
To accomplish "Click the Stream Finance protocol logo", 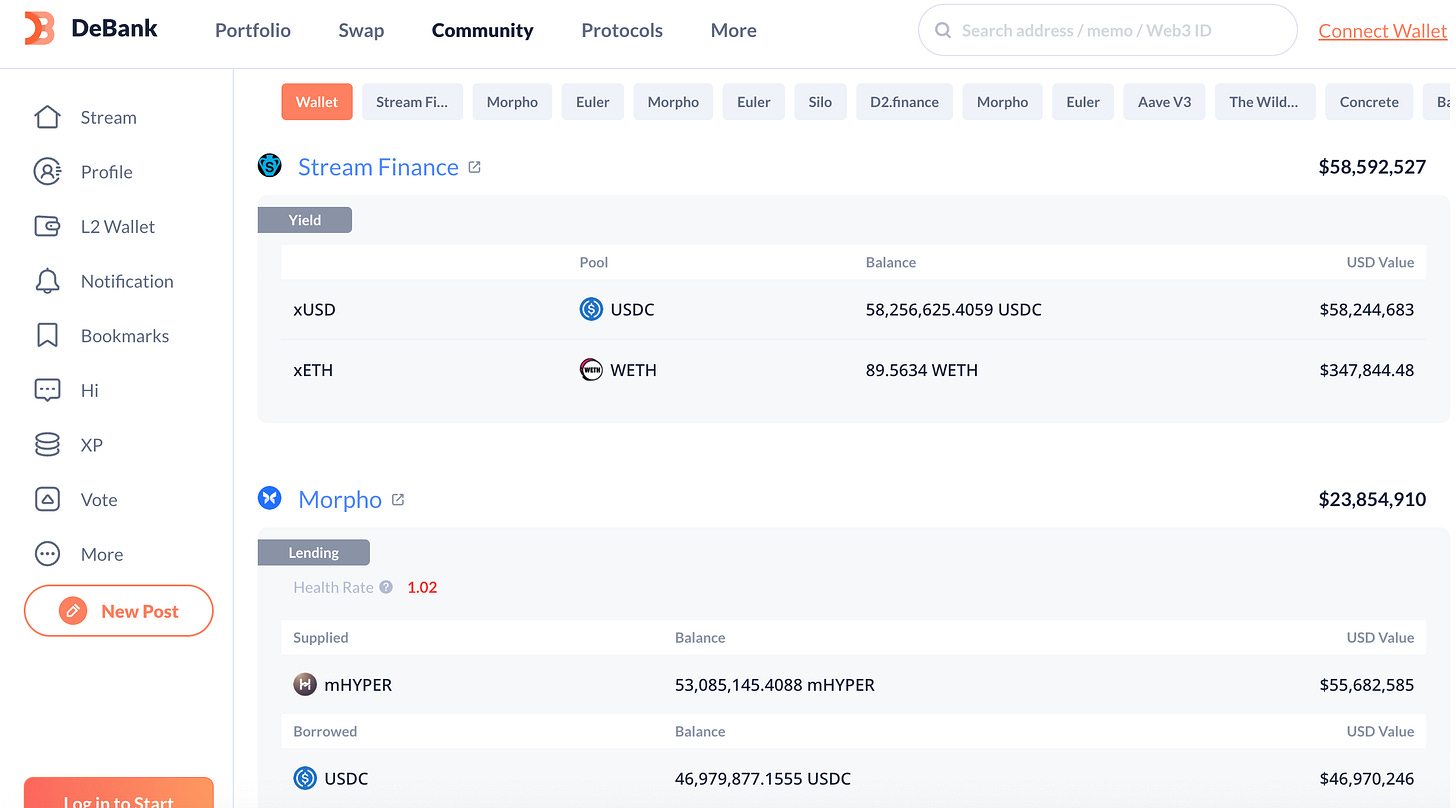I will click(x=270, y=166).
